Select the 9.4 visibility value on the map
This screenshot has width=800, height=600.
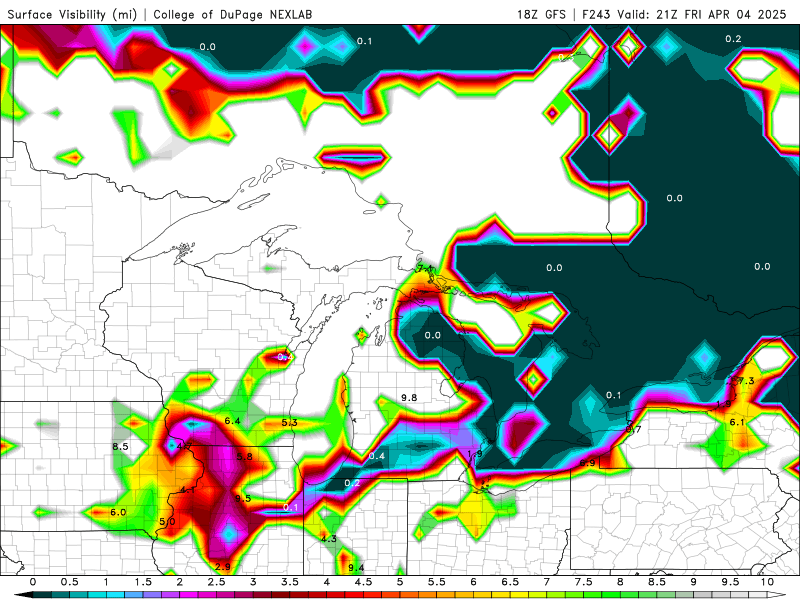point(356,568)
